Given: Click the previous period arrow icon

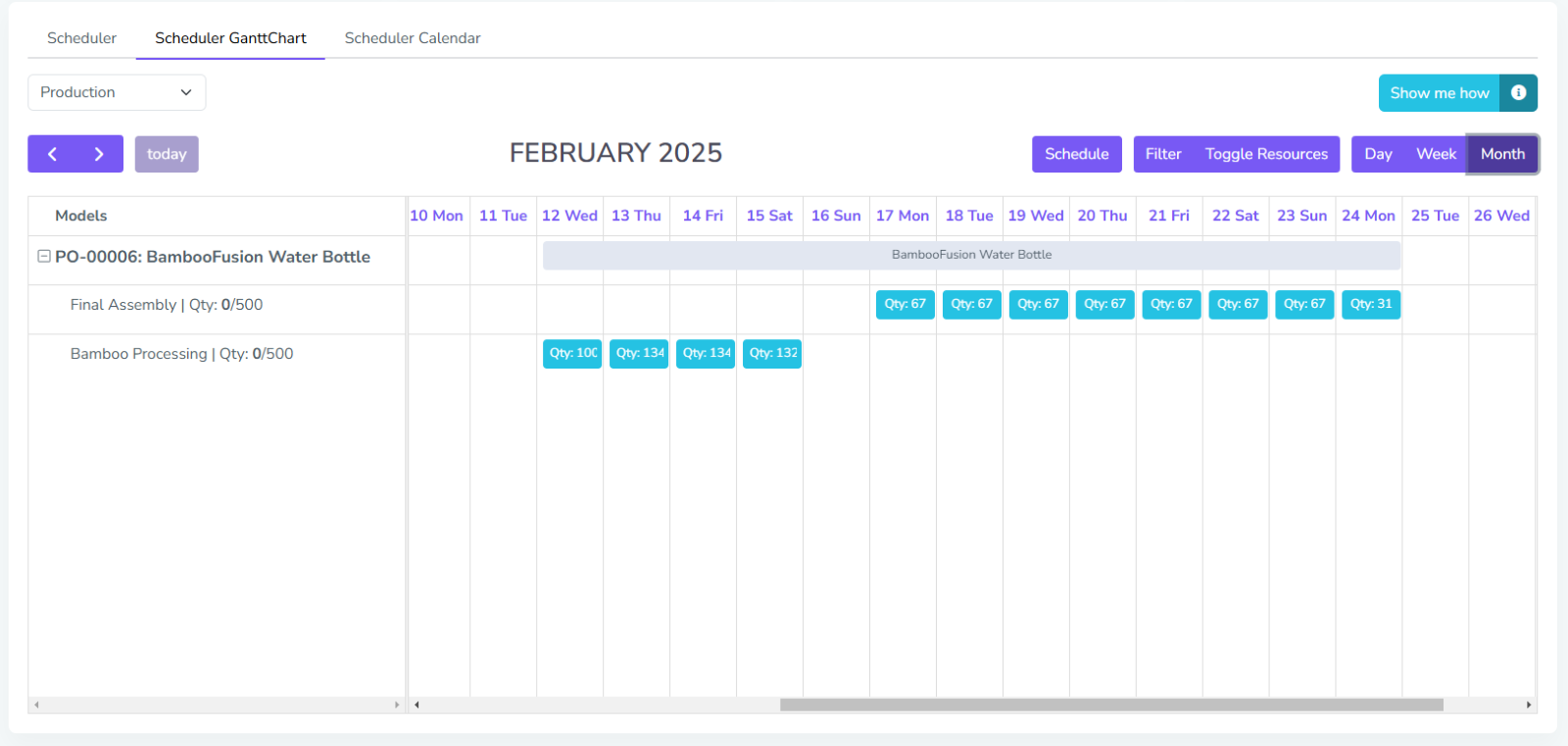Looking at the screenshot, I should tap(52, 154).
